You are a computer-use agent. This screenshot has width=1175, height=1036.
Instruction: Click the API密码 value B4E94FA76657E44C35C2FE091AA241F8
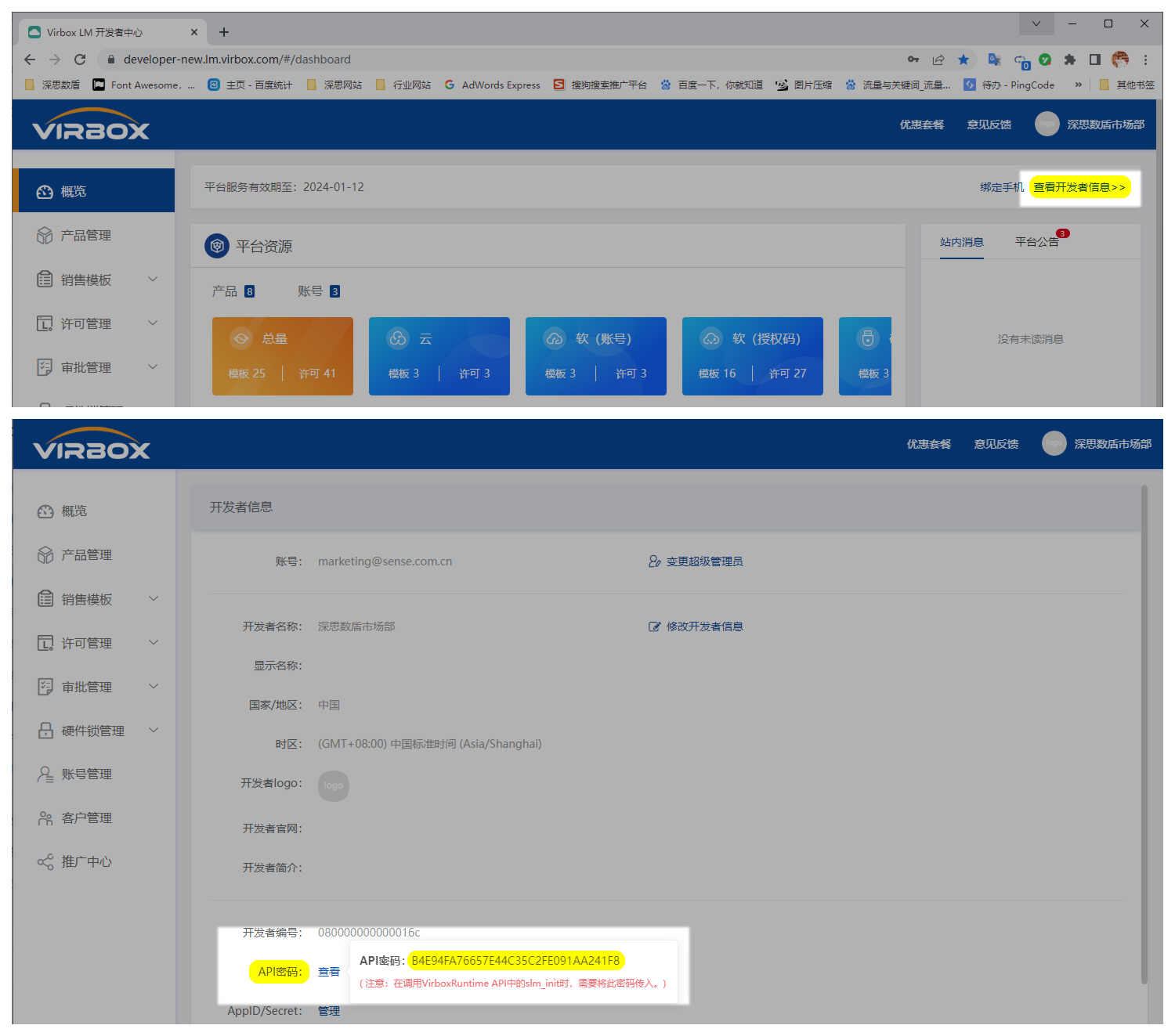coord(515,961)
